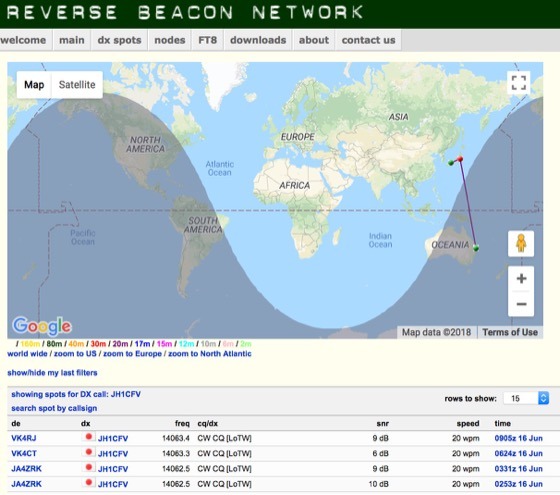560x495 pixels.
Task: Click red dot in VK4RJ row
Action: [x=89, y=437]
